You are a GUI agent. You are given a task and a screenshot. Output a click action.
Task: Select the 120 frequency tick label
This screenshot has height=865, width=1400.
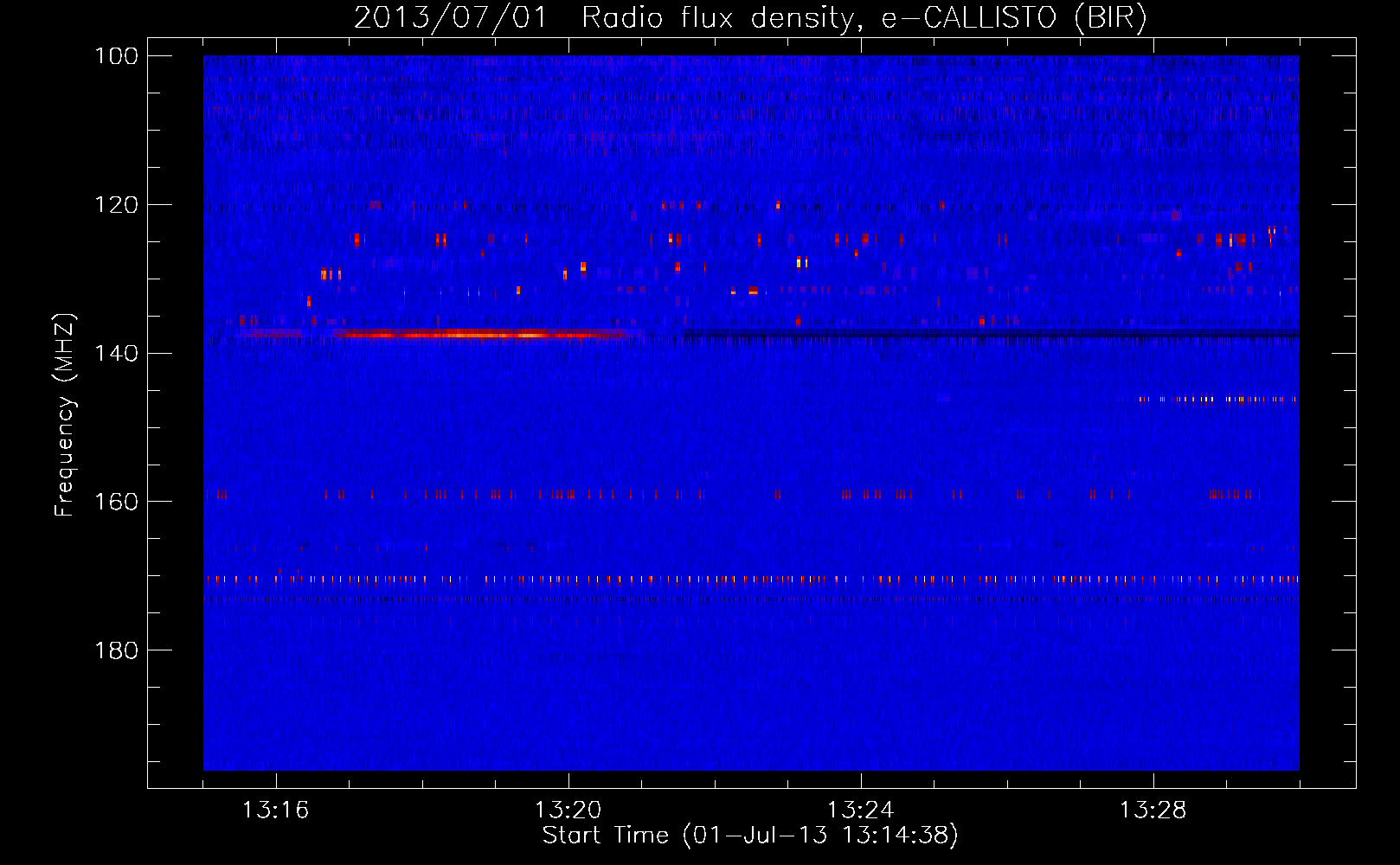point(118,205)
